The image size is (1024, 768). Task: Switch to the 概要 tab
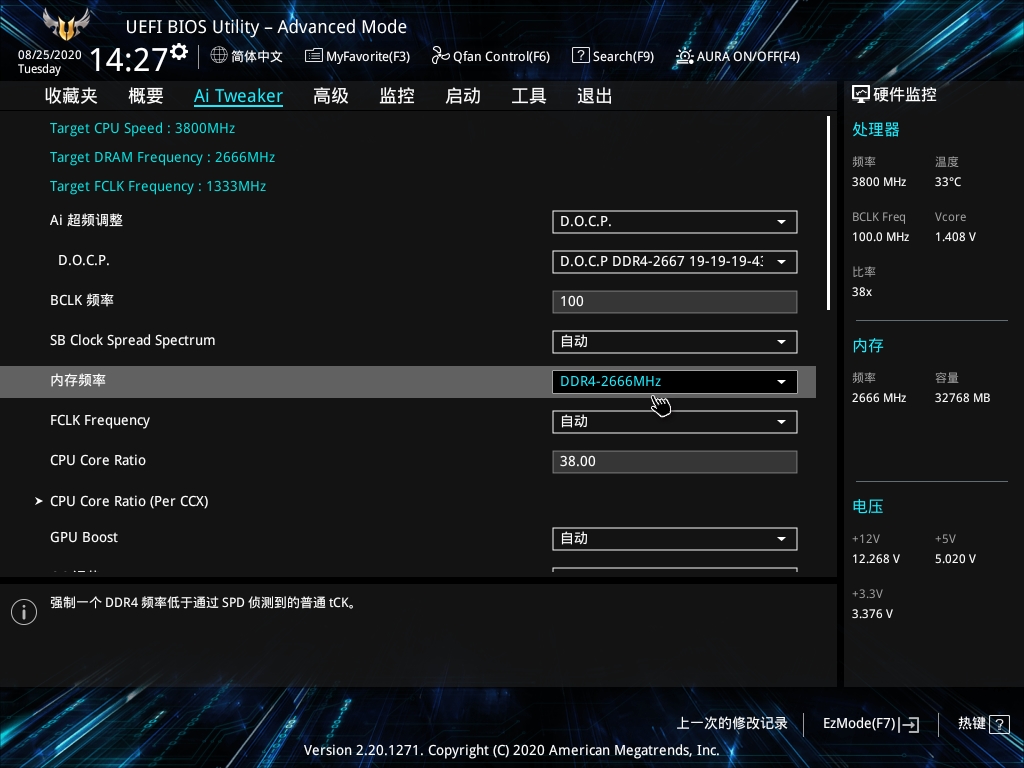click(x=146, y=96)
